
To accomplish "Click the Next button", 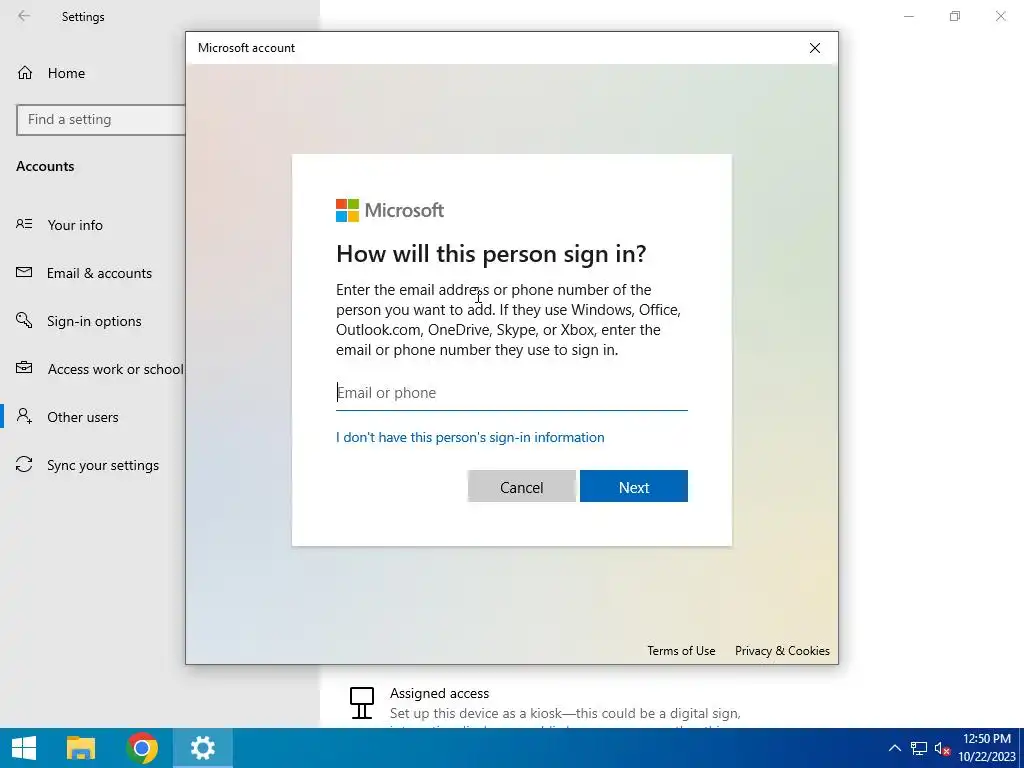I will [633, 487].
